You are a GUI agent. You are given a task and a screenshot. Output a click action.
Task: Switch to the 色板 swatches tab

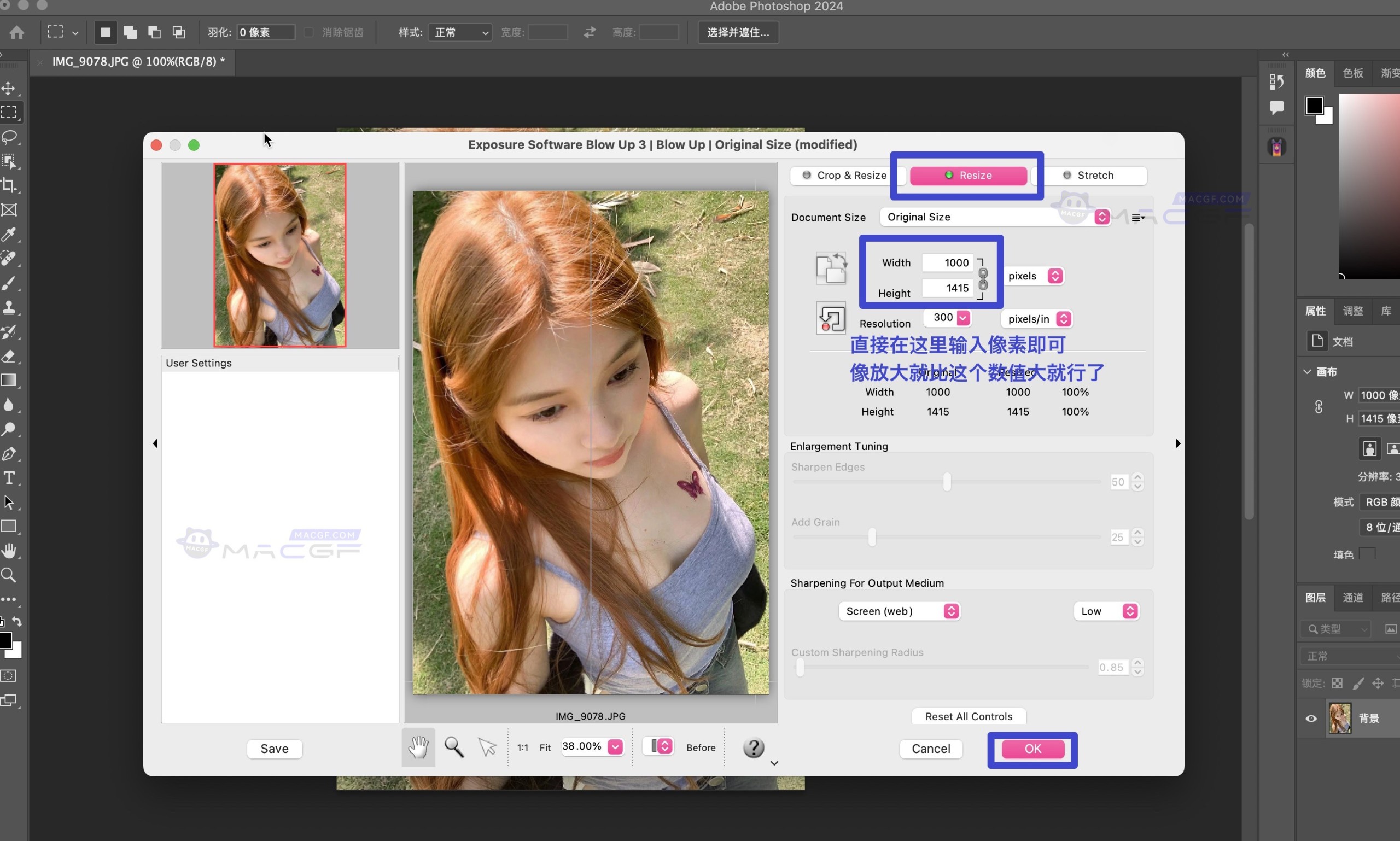click(1352, 73)
